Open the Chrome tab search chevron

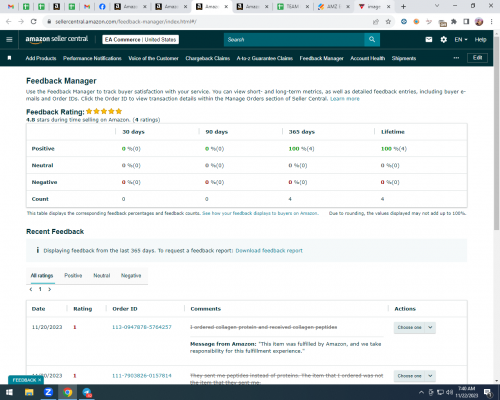coord(437,6)
